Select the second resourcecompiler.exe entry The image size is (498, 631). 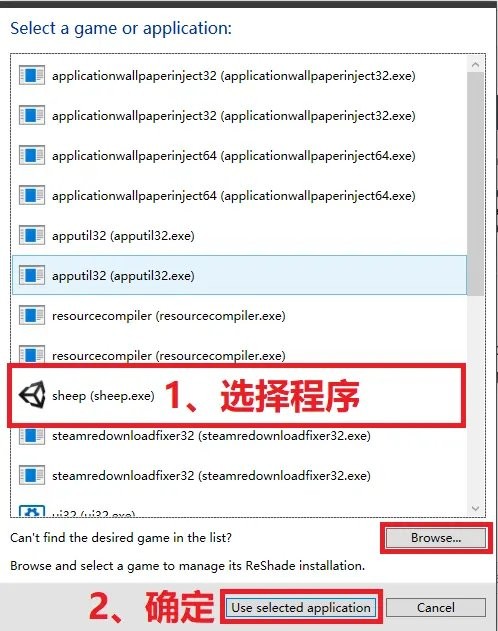pos(239,355)
